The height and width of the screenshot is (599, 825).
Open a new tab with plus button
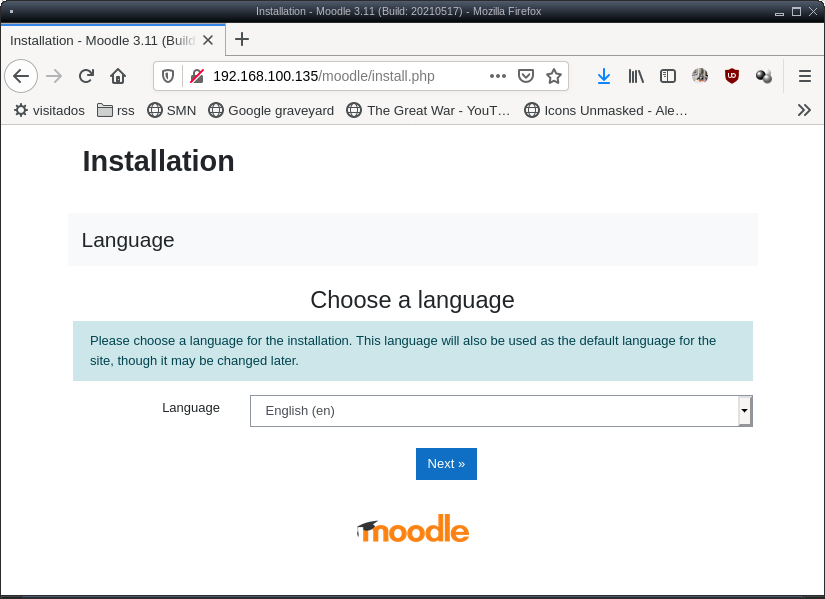(242, 39)
